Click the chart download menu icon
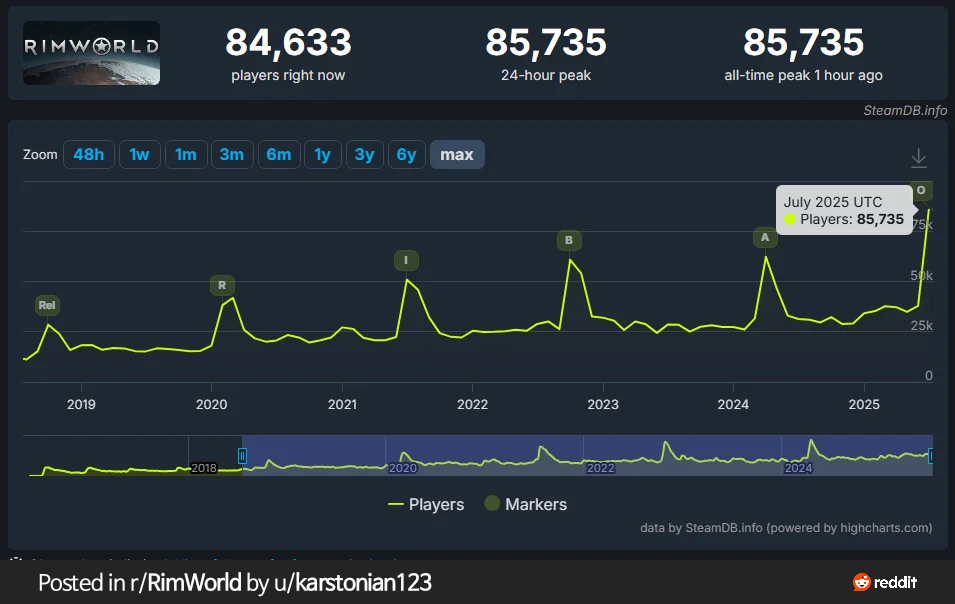Viewport: 955px width, 604px height. pos(919,158)
